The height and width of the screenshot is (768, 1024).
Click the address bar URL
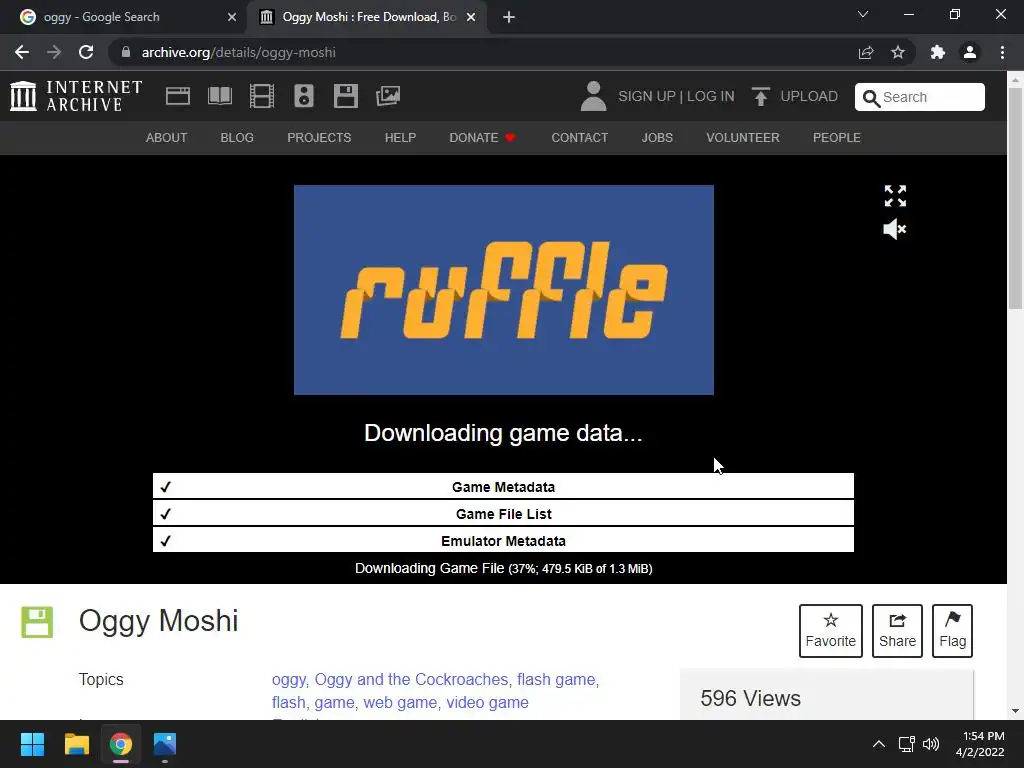238,52
